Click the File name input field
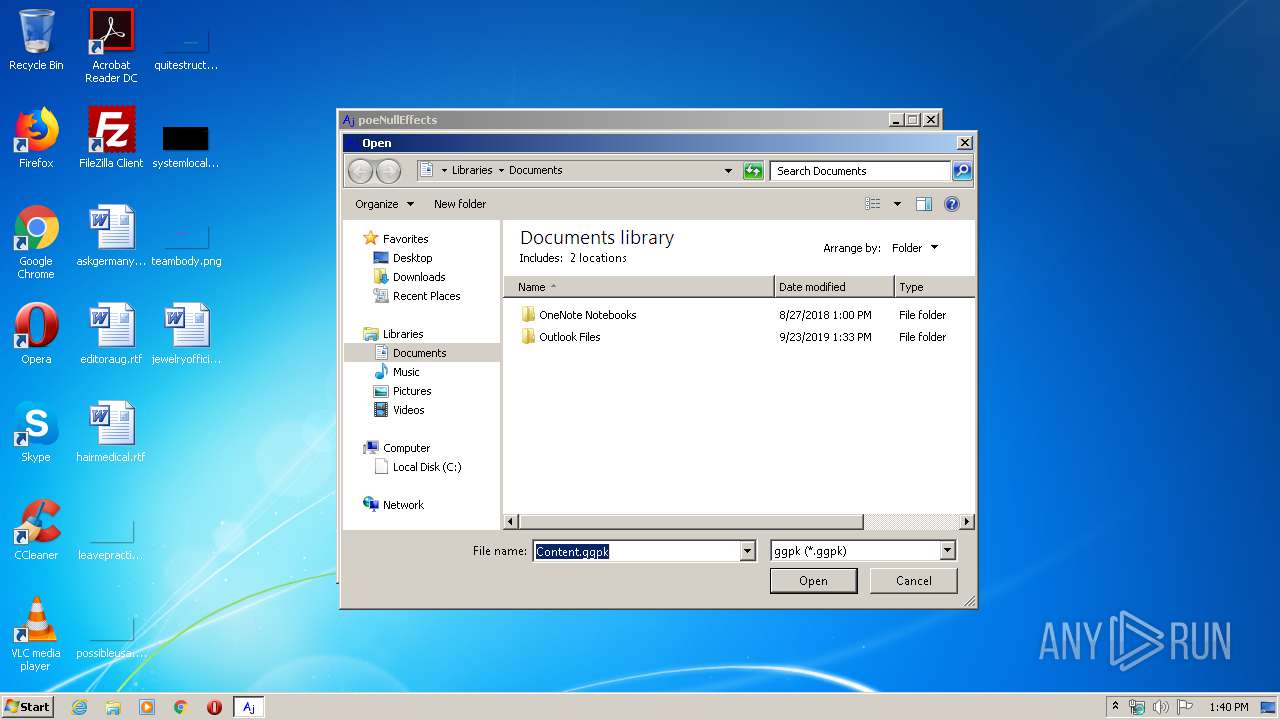 click(636, 551)
